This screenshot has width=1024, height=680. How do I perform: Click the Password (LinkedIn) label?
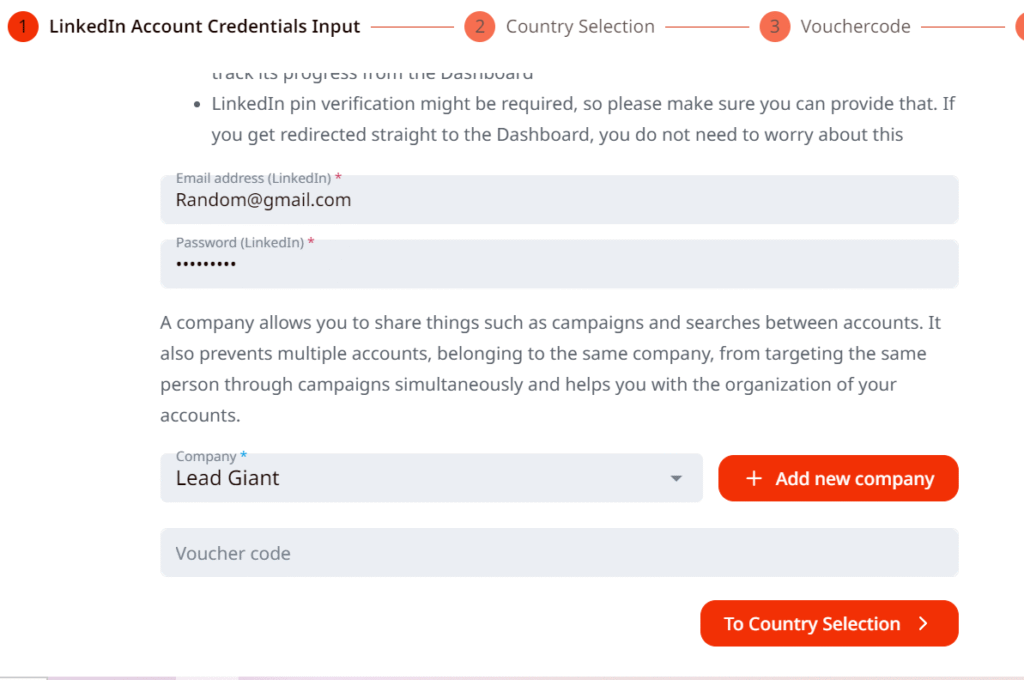click(240, 242)
